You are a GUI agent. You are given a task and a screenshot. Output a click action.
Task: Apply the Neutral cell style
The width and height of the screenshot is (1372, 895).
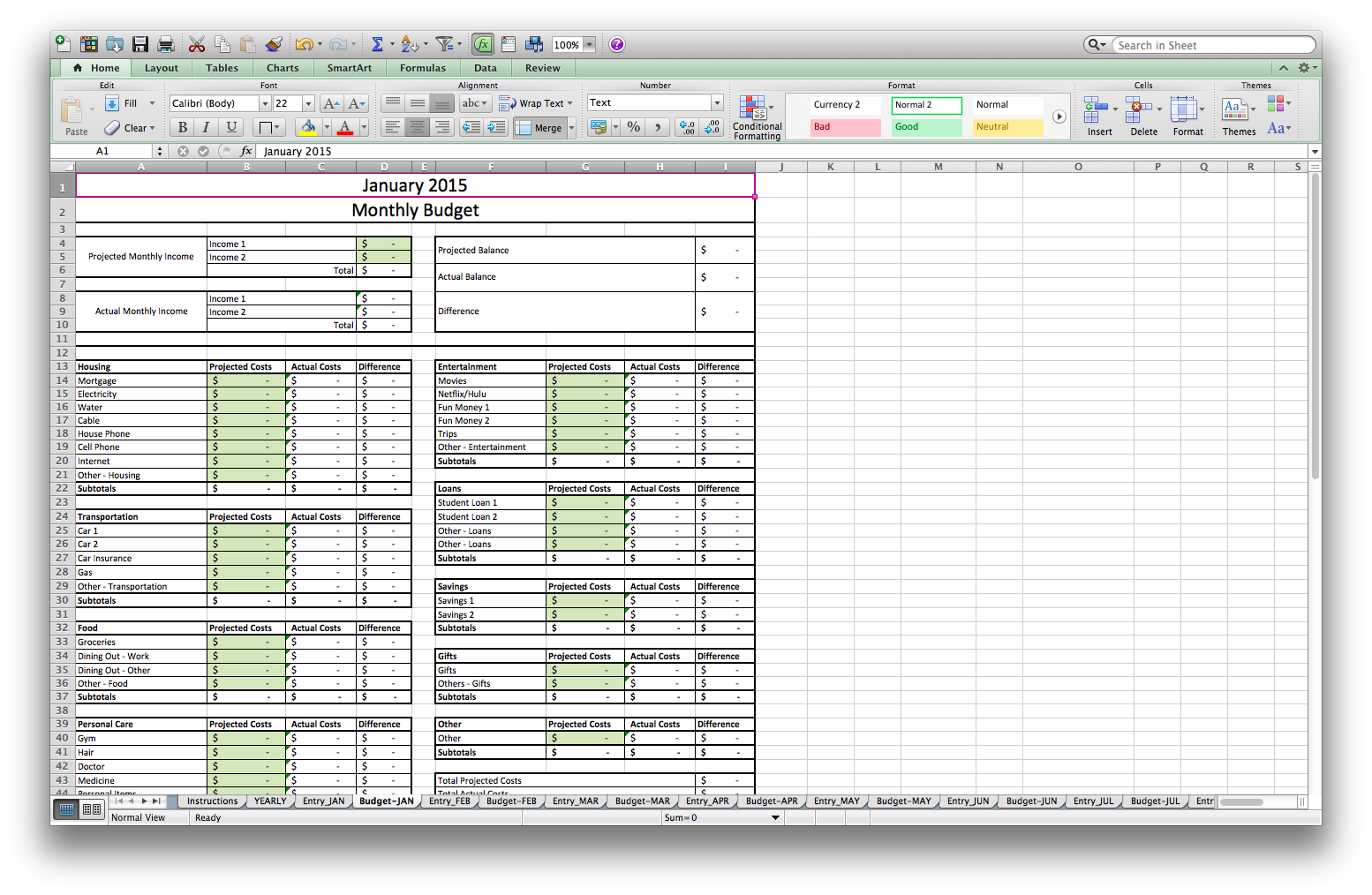click(x=1007, y=127)
